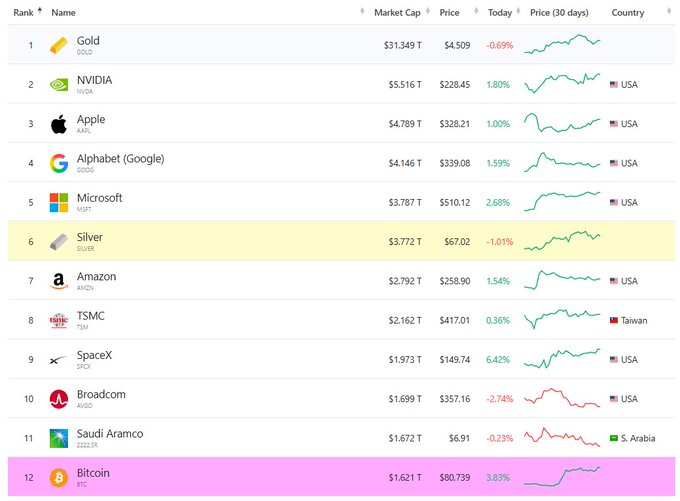Click the S. Arabia country label
The height and width of the screenshot is (501, 680).
[x=638, y=438]
